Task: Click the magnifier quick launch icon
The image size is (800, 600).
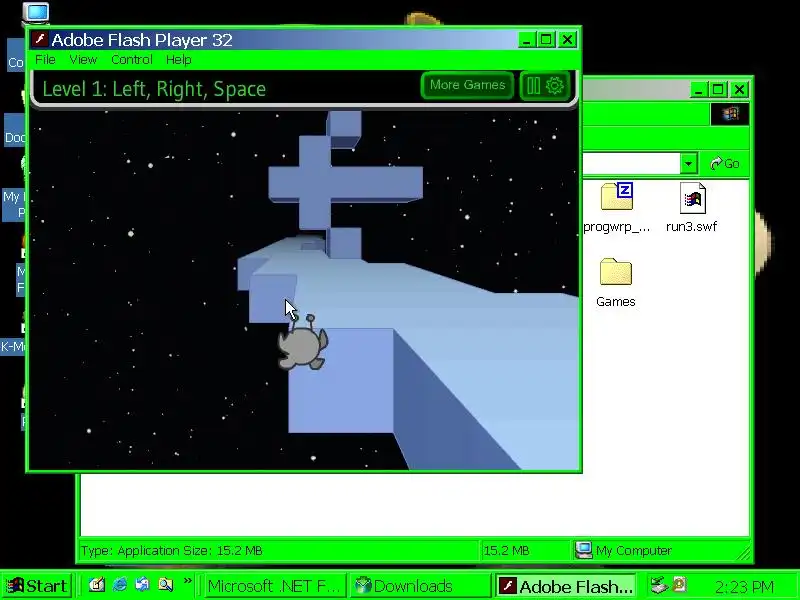Action: coord(165,584)
